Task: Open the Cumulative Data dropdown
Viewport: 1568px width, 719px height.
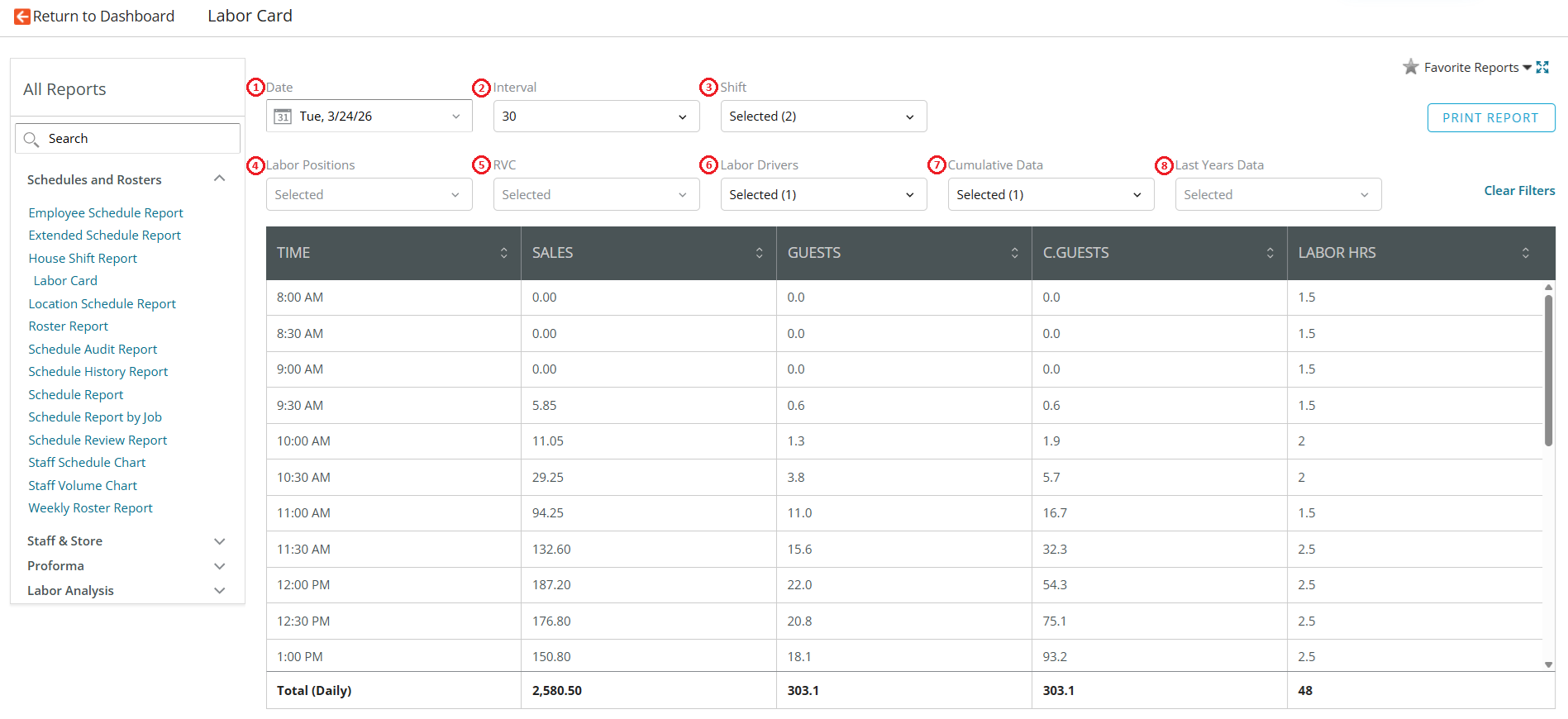Action: click(1051, 195)
